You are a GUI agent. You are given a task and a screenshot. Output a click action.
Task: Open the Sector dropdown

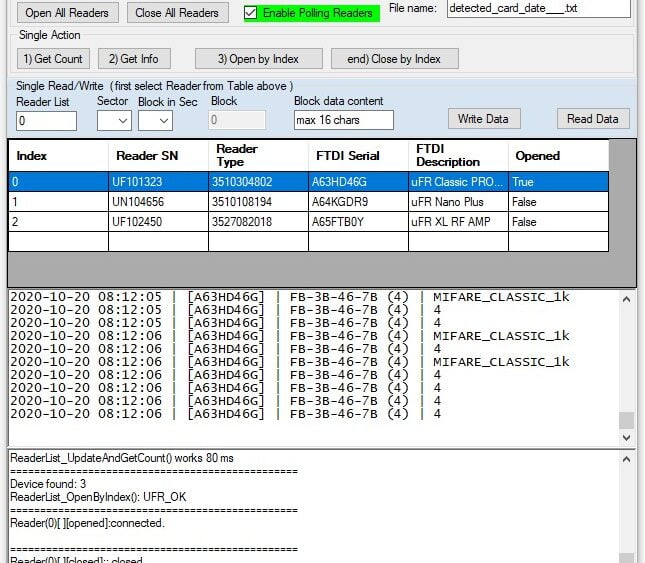point(114,120)
